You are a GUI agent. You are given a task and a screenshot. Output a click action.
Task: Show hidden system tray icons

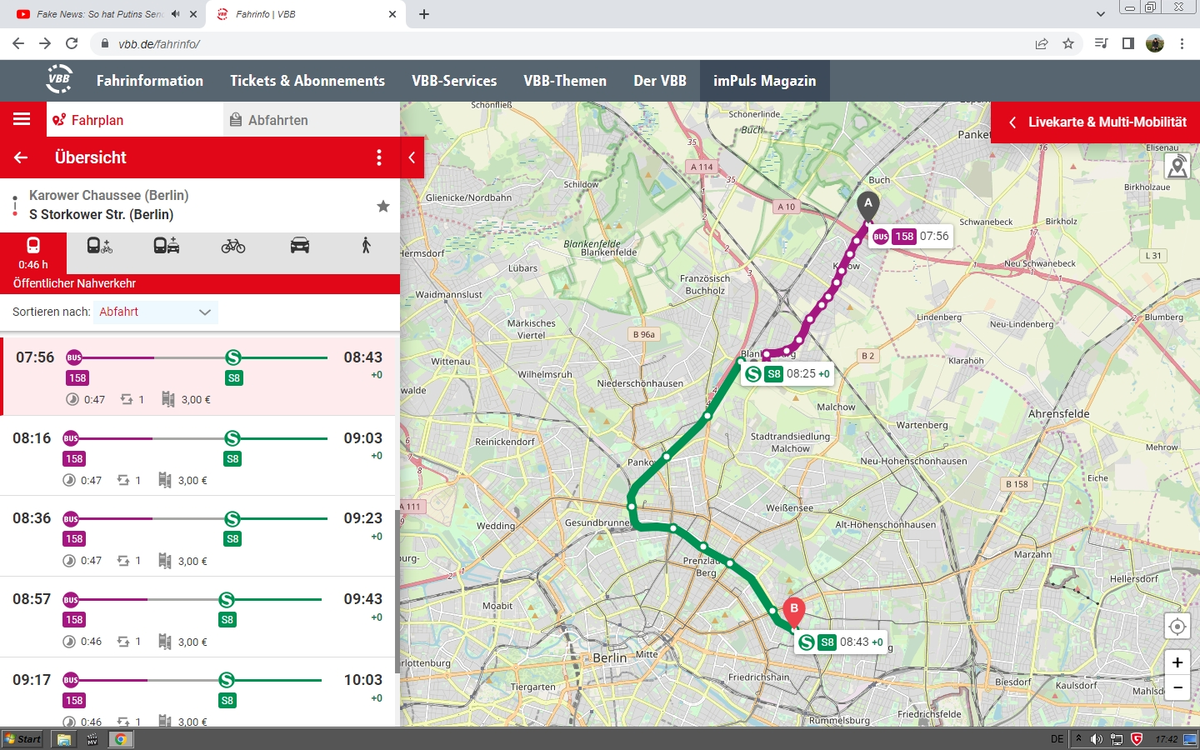[1078, 739]
